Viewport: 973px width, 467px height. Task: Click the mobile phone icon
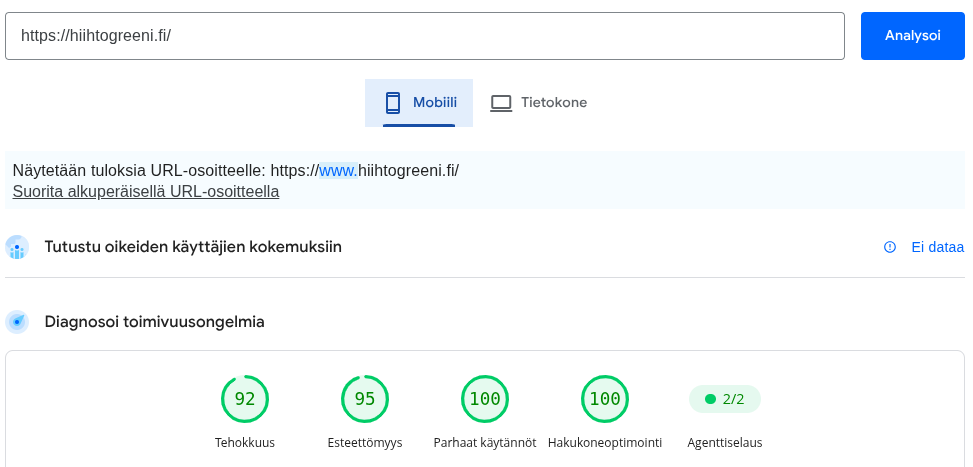point(392,102)
